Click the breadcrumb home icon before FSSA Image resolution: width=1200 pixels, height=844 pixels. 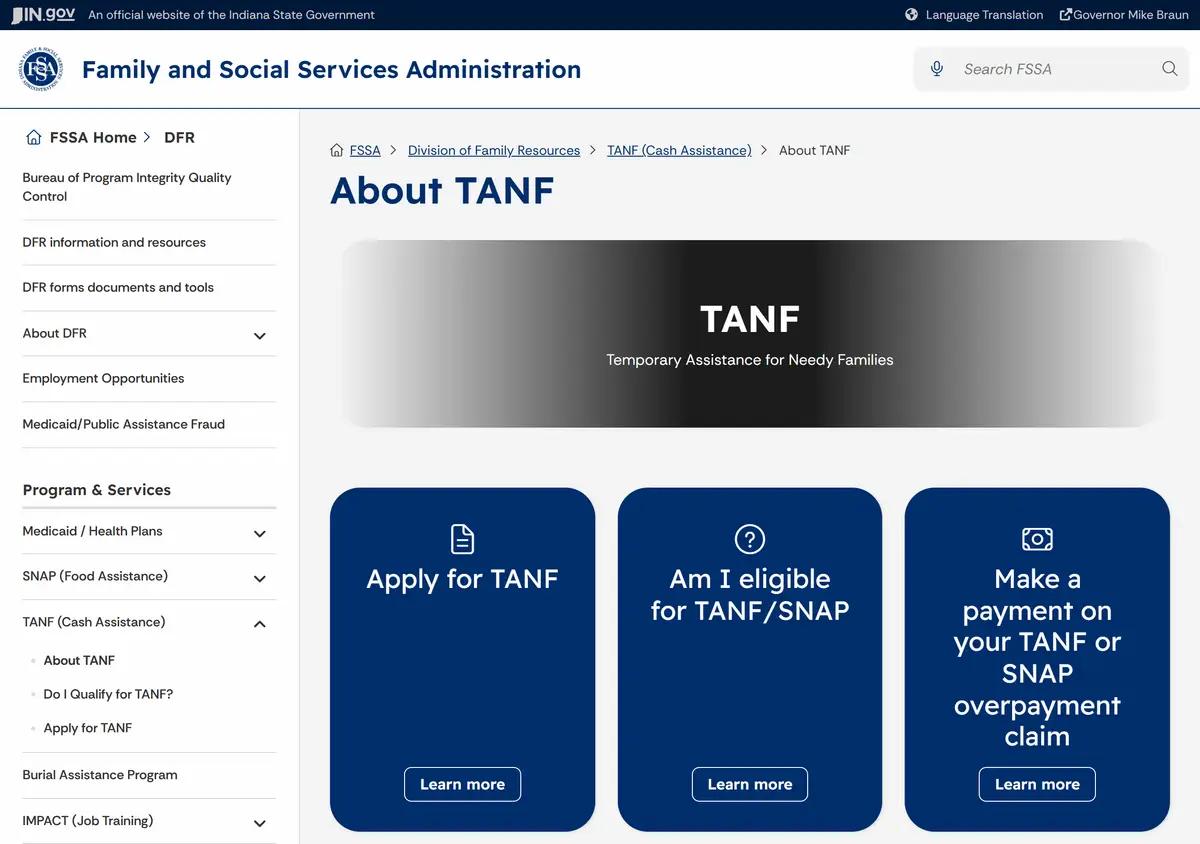[x=337, y=150]
